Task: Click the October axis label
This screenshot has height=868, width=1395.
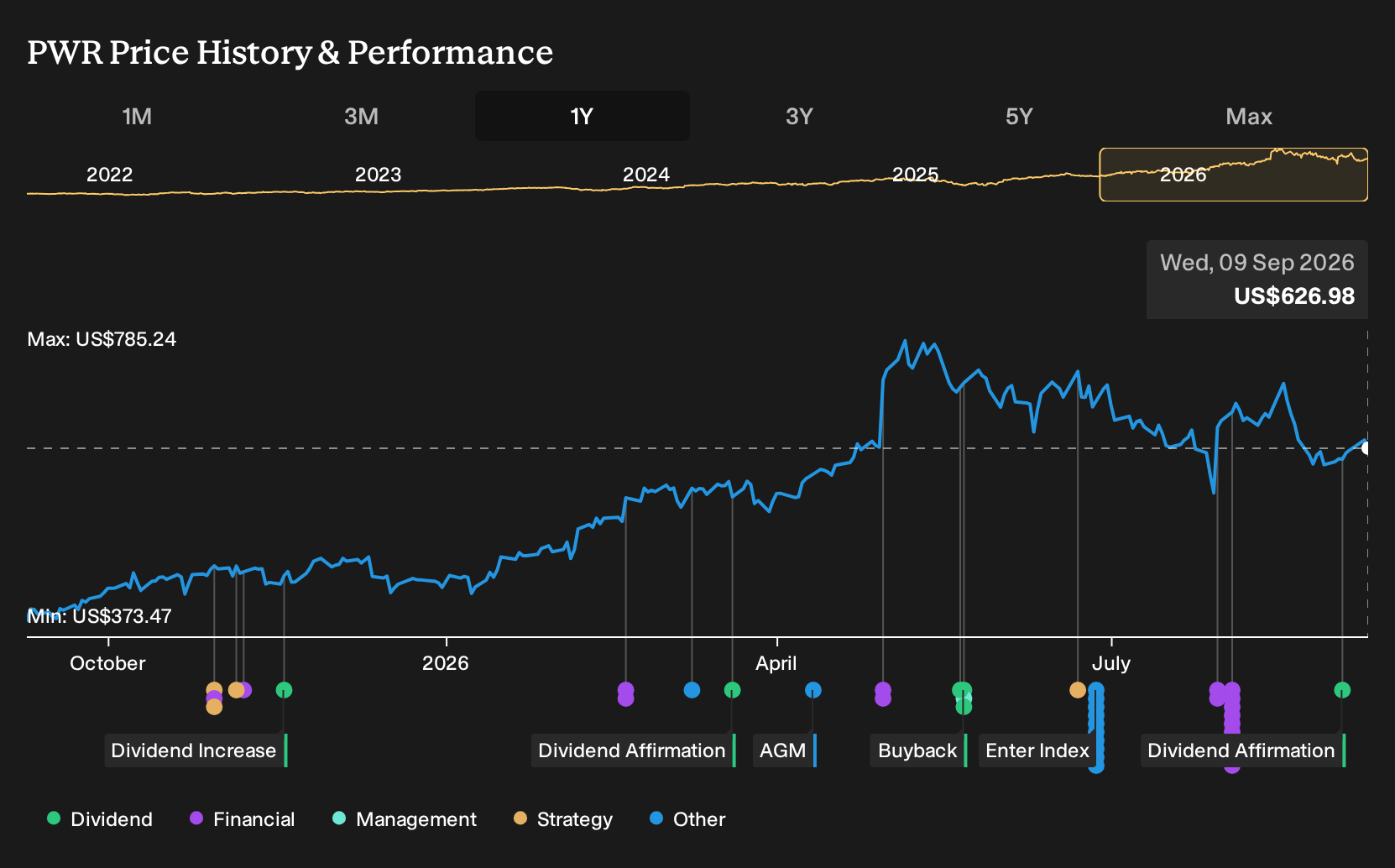Action: [107, 663]
